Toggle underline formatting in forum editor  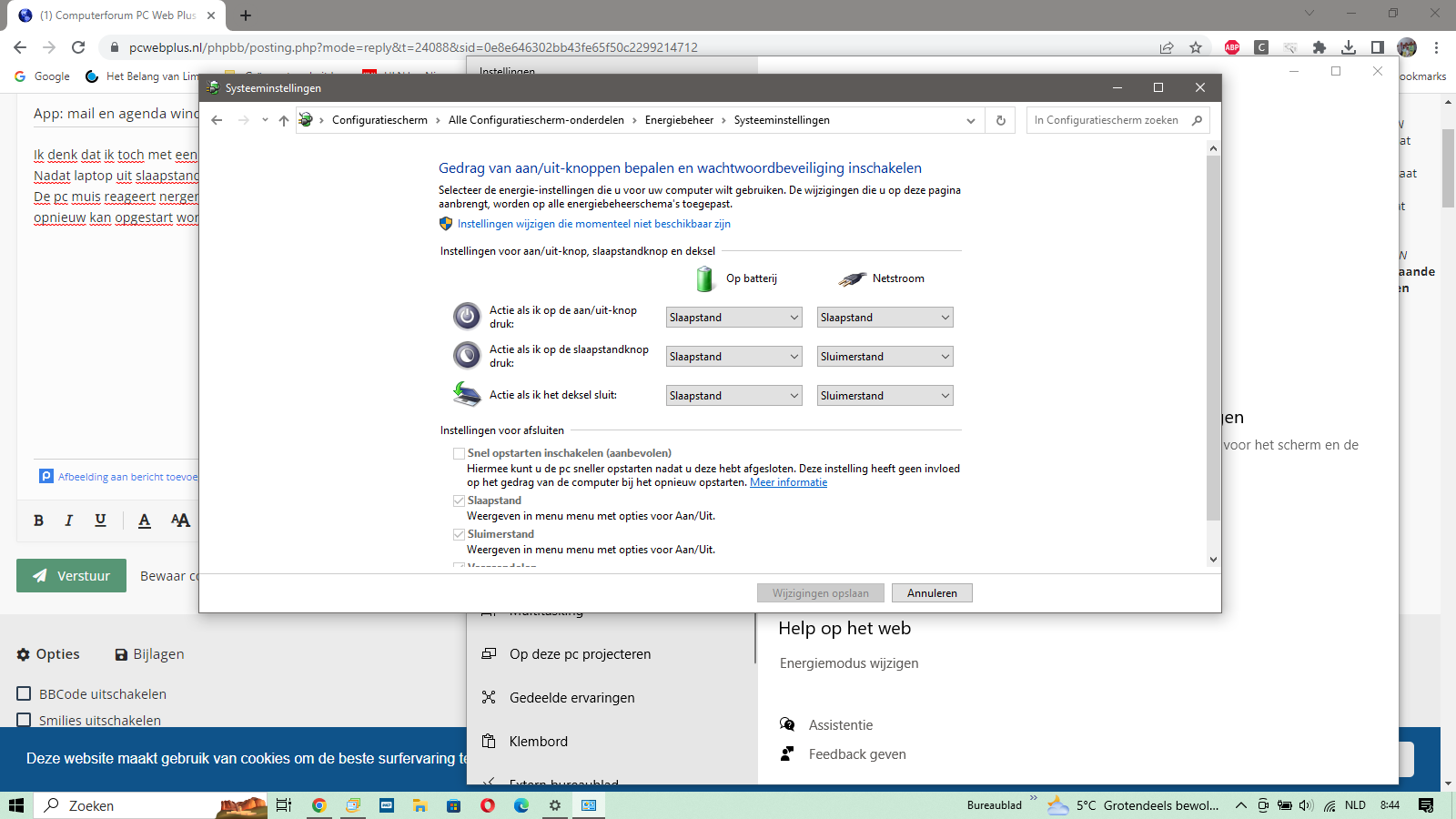pyautogui.click(x=100, y=521)
